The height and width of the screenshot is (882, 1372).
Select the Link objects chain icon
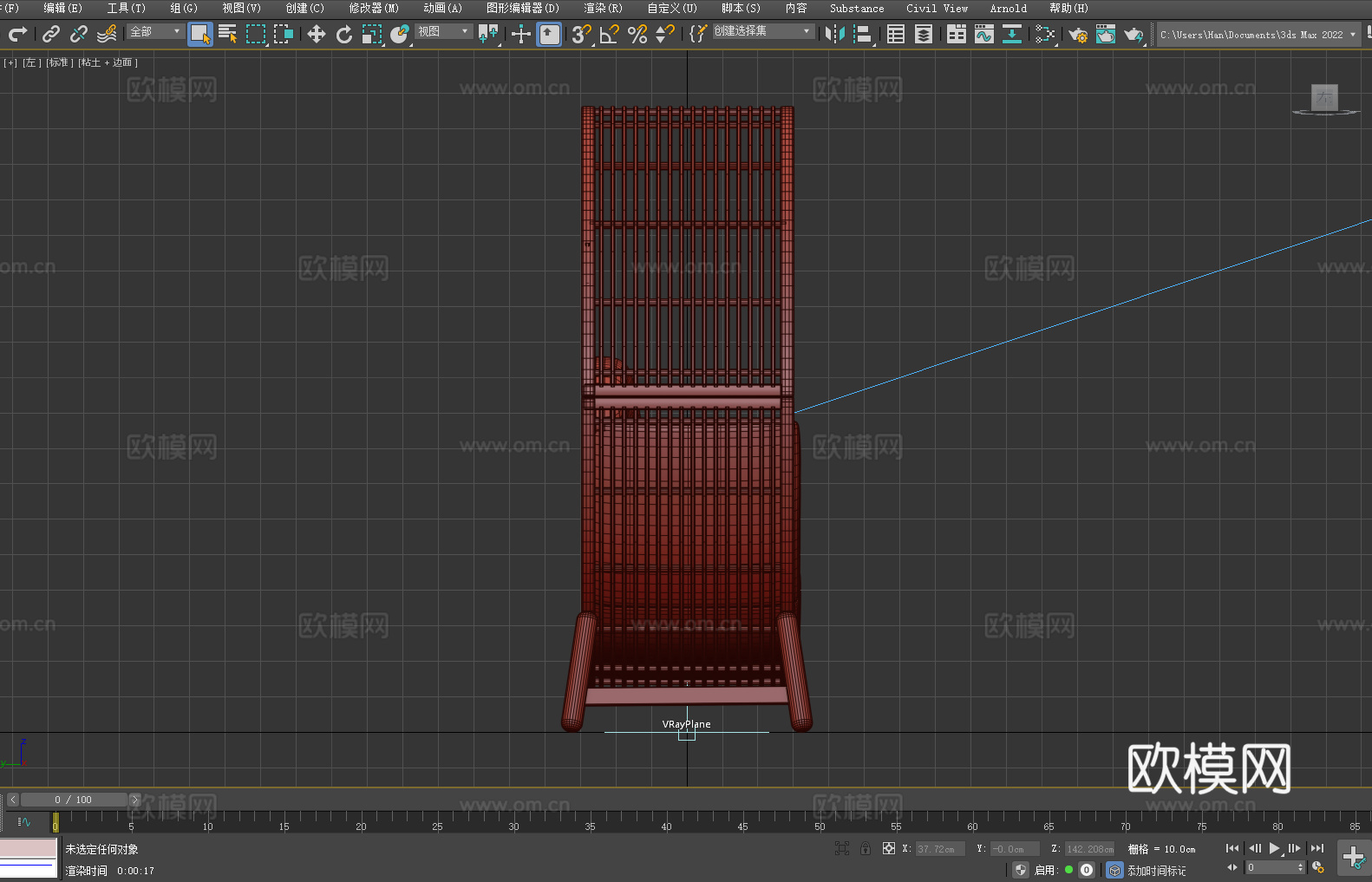click(x=51, y=34)
